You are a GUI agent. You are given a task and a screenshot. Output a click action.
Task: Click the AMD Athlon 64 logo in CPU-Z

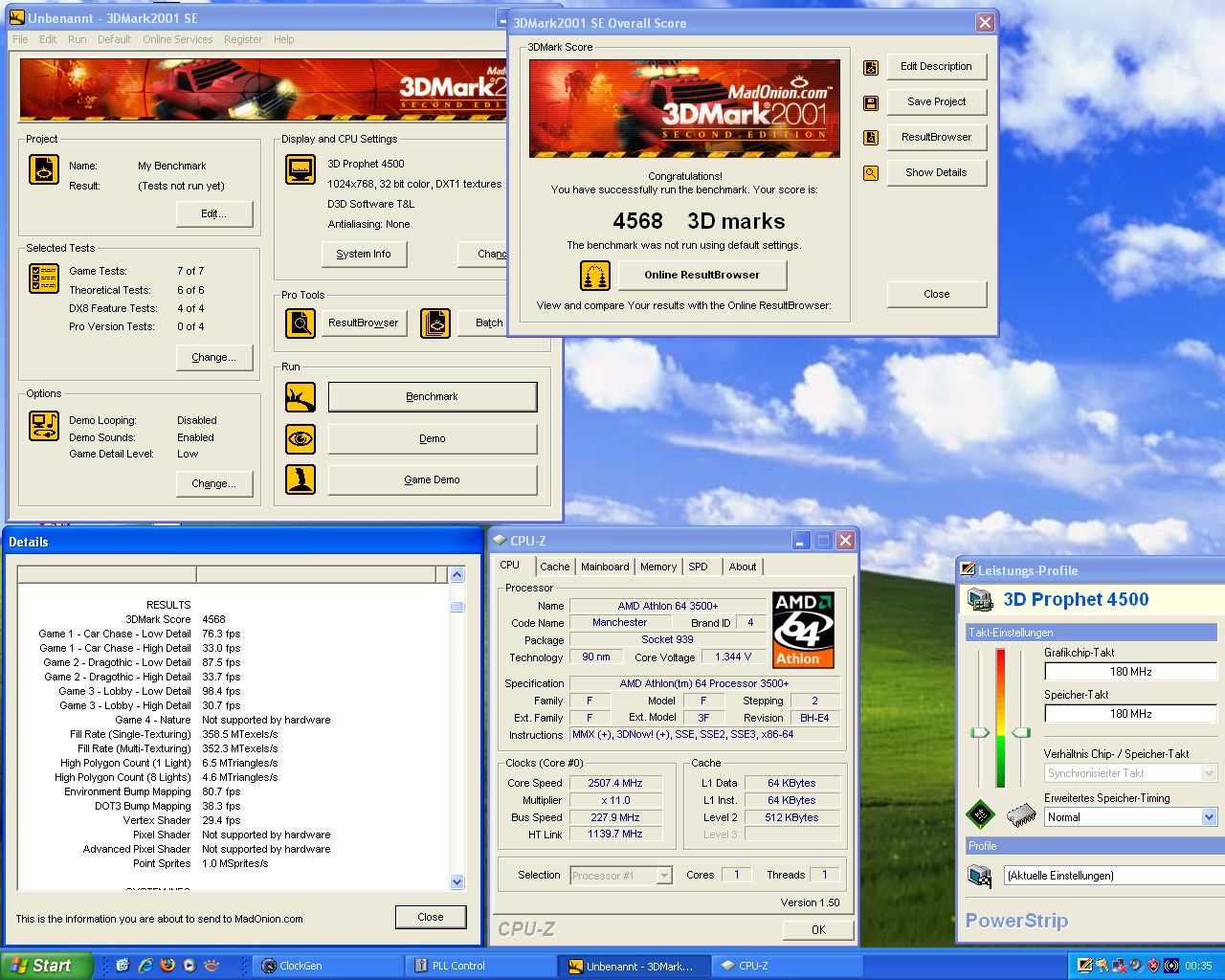tap(803, 630)
